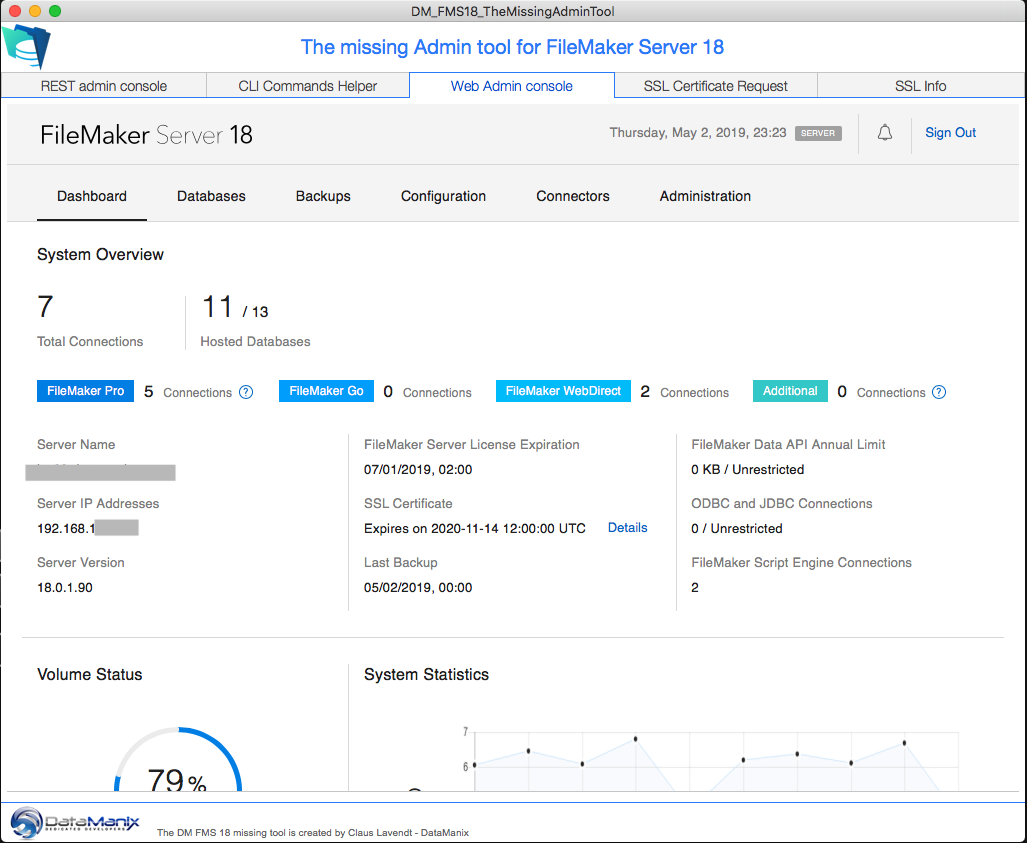
Task: Click the System Statistics heading
Action: pyautogui.click(x=426, y=675)
